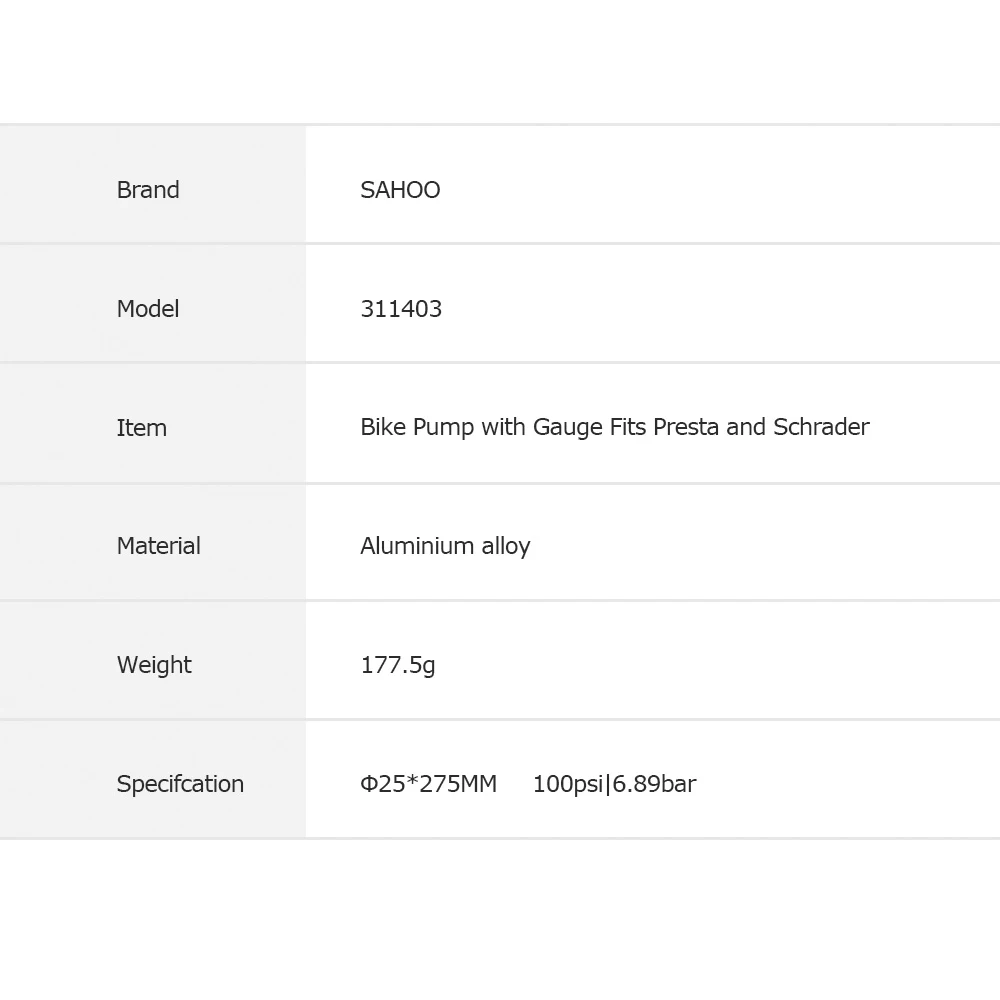The width and height of the screenshot is (1000, 1000).
Task: Click the 100psi pressure value
Action: point(567,784)
